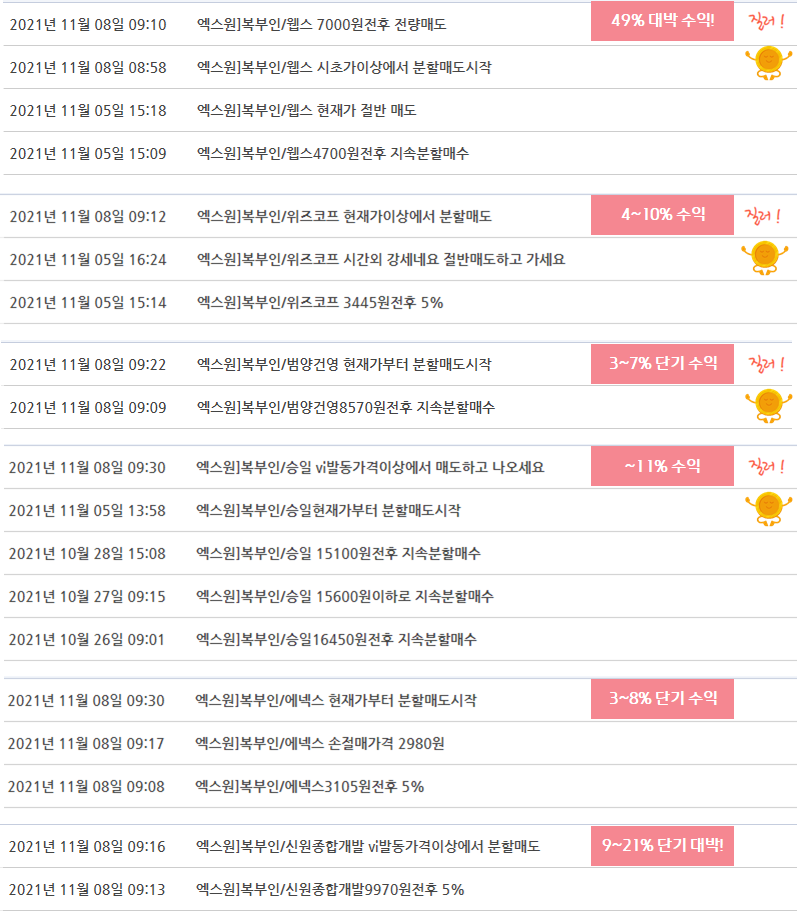
Task: Click the 4~10% 수익 badge
Action: pyautogui.click(x=662, y=215)
